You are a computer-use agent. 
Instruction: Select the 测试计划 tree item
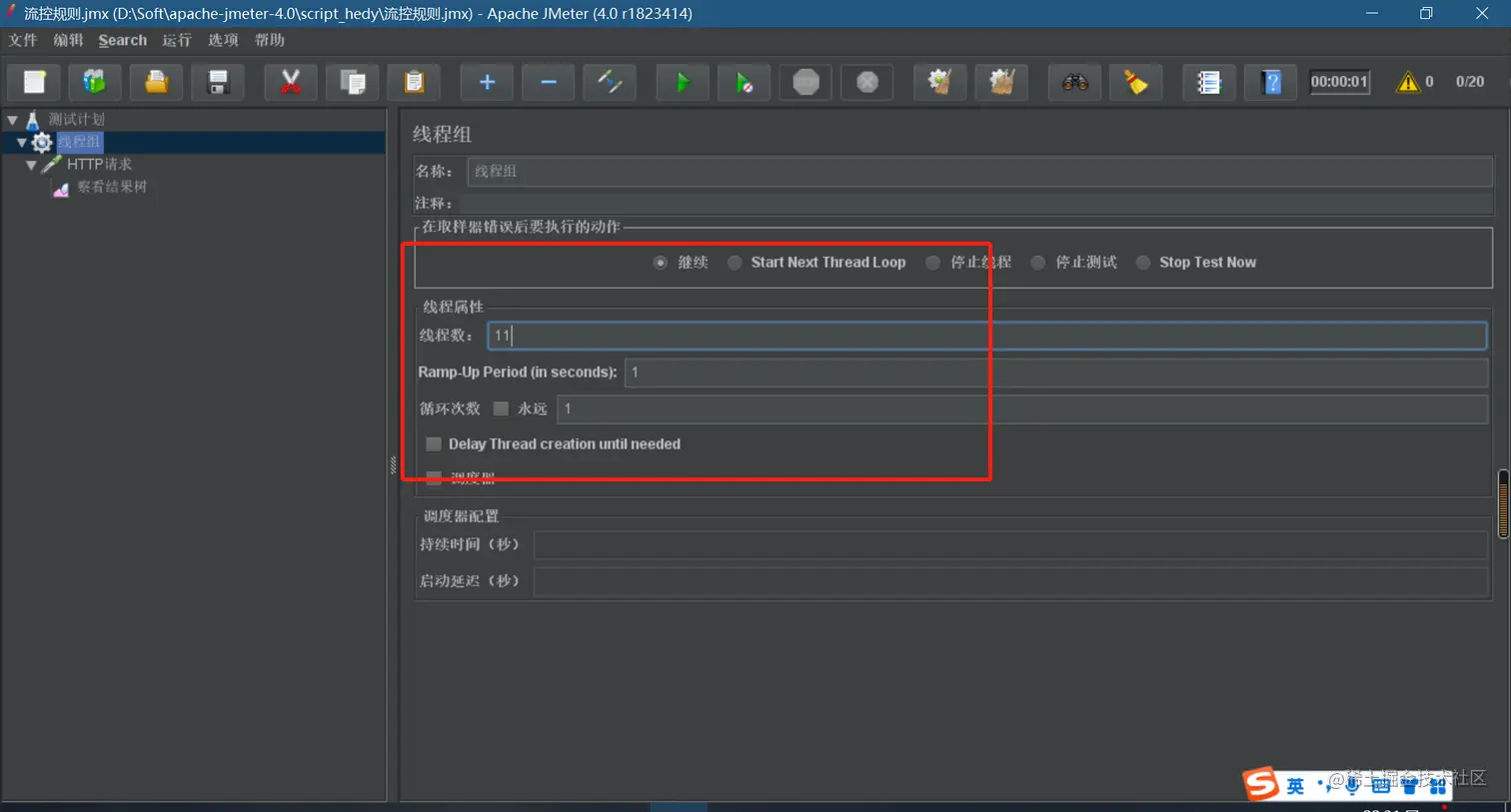pos(77,120)
